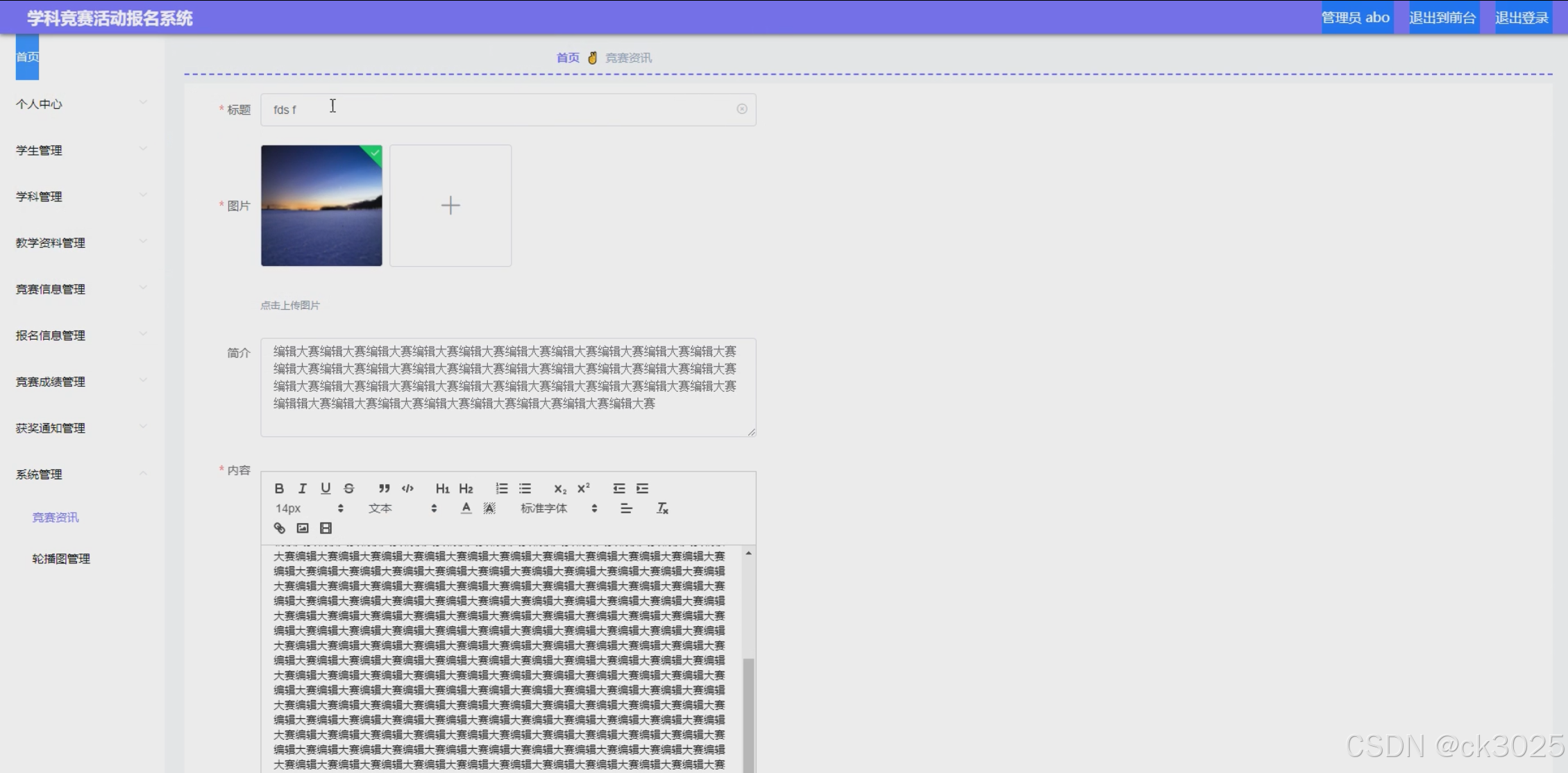Open 轮播图管理 in the sidebar
The height and width of the screenshot is (773, 1568).
point(61,559)
